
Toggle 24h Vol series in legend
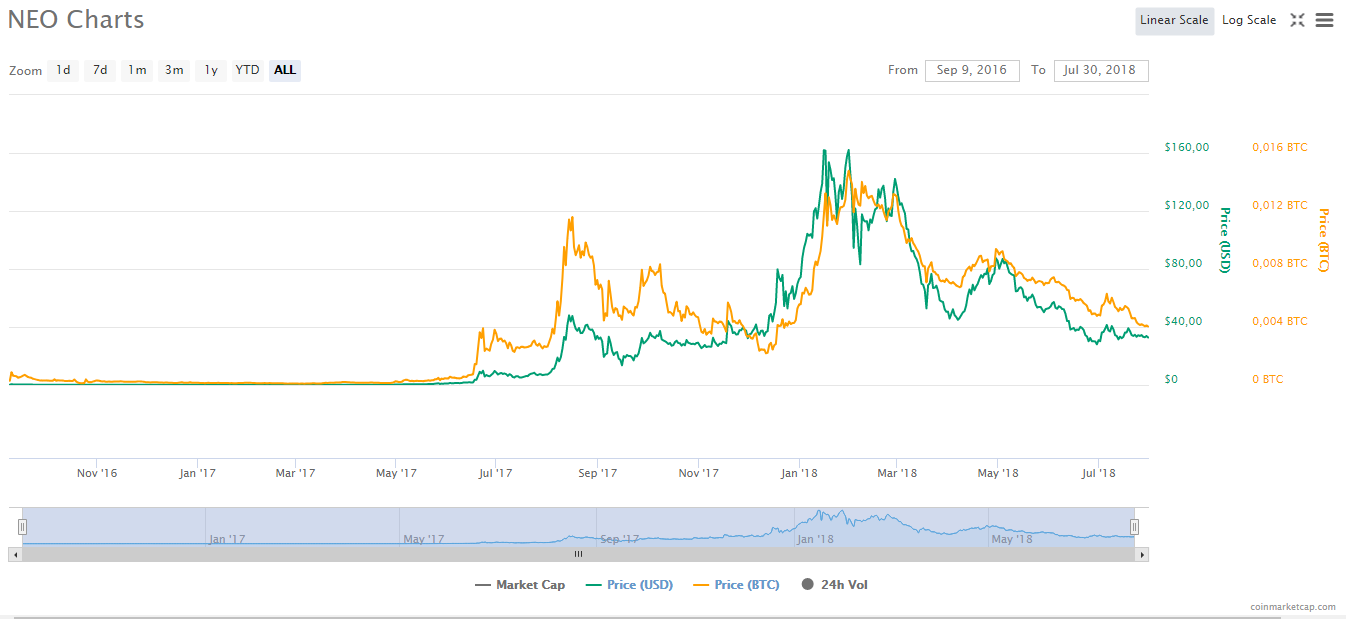tap(835, 585)
